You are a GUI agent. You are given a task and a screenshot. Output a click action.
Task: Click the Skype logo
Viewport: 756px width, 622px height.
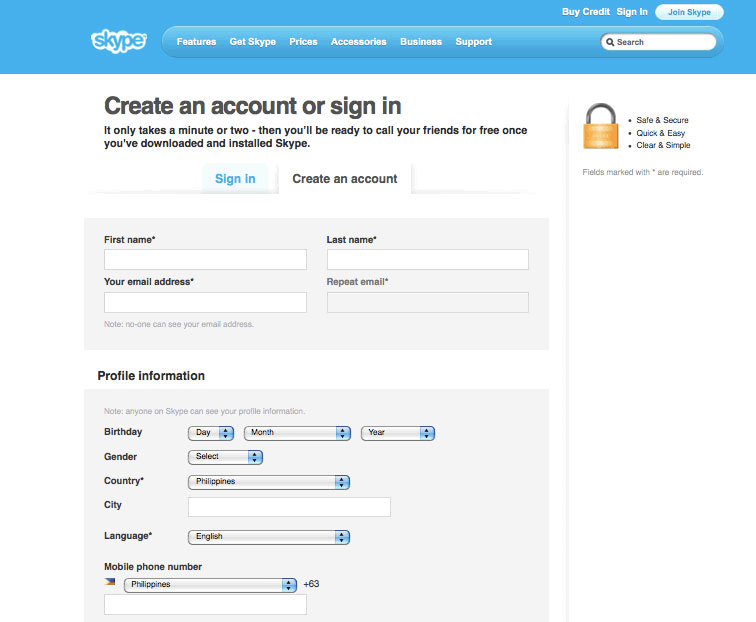(119, 41)
